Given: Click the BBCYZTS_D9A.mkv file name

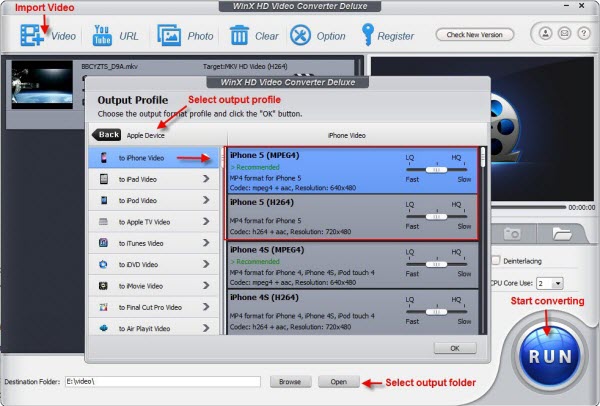Looking at the screenshot, I should [109, 66].
